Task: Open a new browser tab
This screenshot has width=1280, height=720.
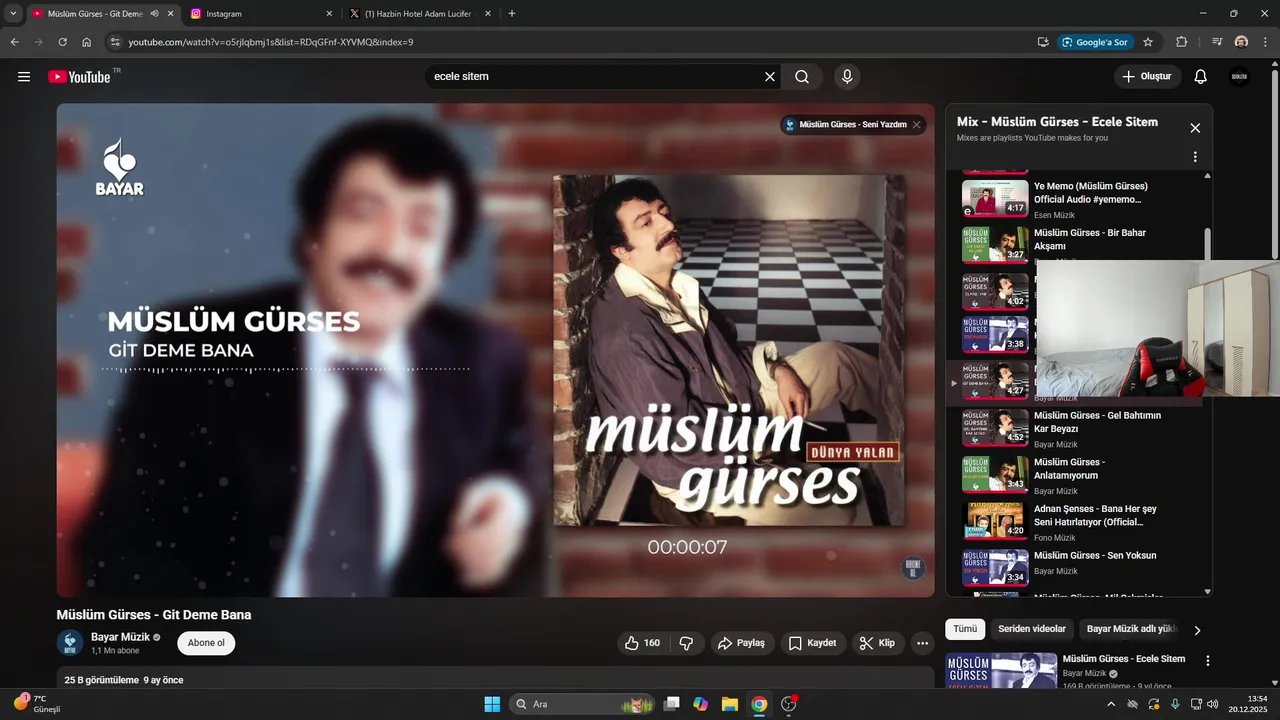Action: click(512, 14)
